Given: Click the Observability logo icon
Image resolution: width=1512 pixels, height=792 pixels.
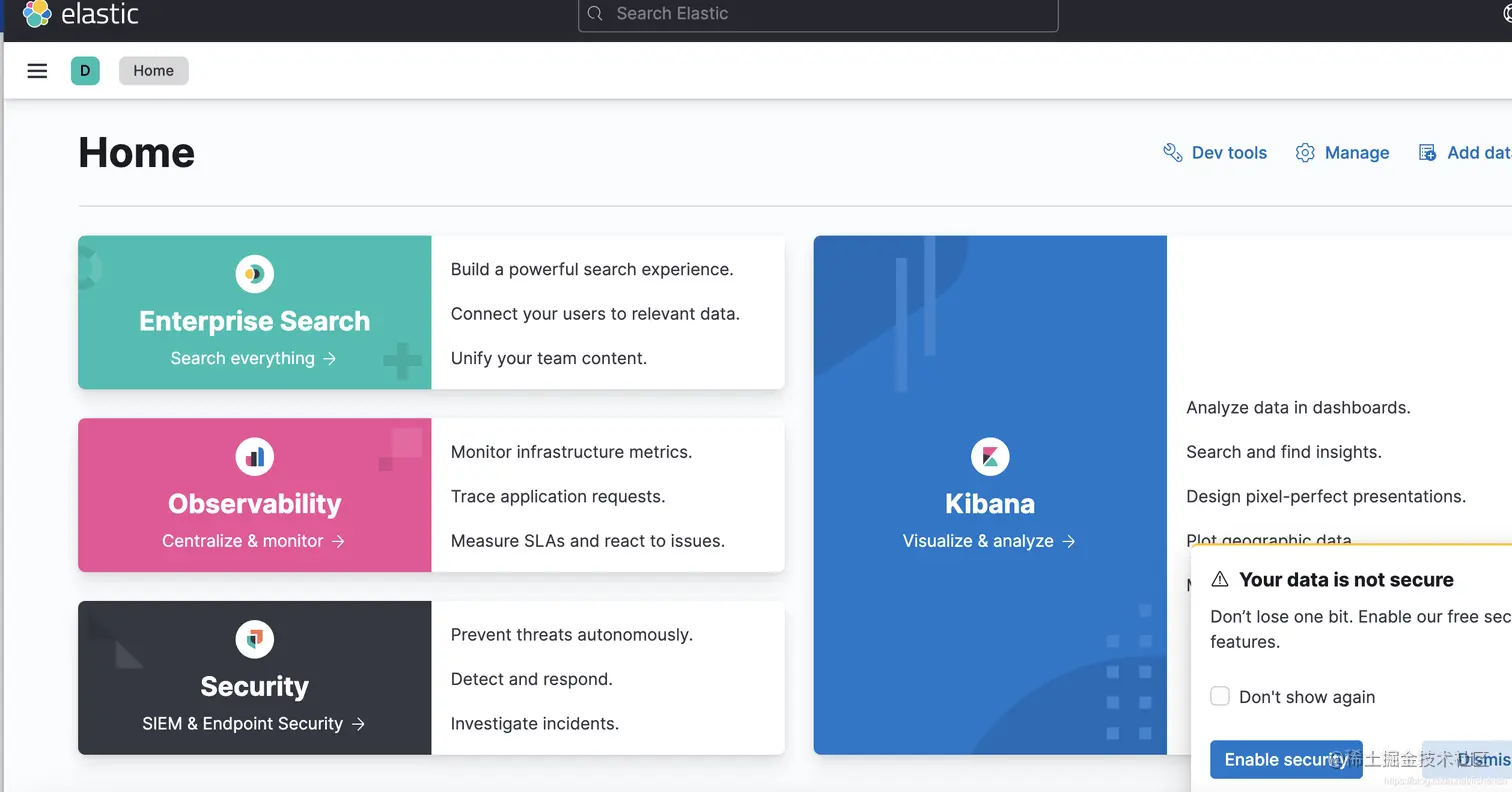Looking at the screenshot, I should (255, 457).
